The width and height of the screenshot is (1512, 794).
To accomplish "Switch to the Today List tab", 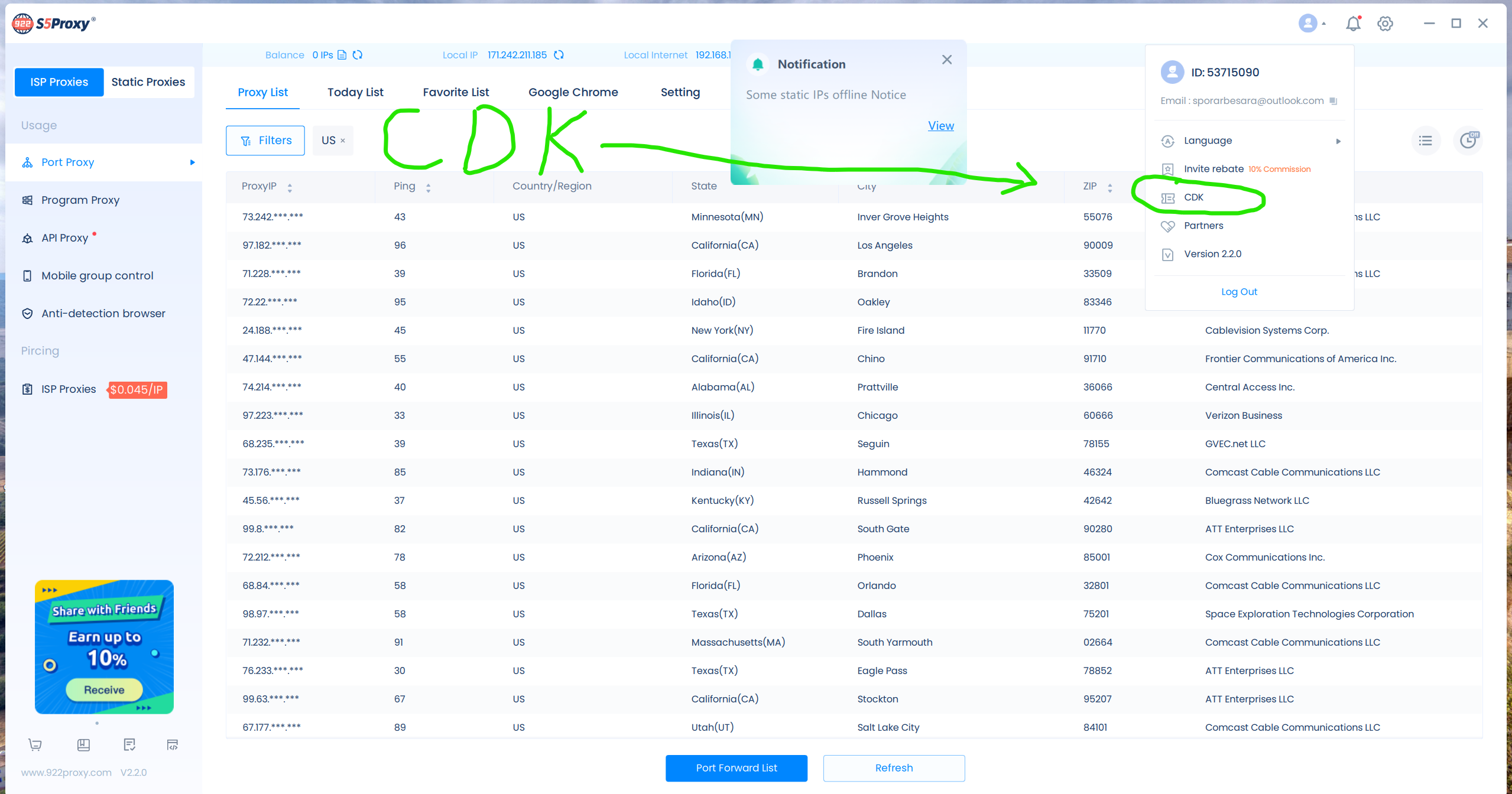I will 355,92.
